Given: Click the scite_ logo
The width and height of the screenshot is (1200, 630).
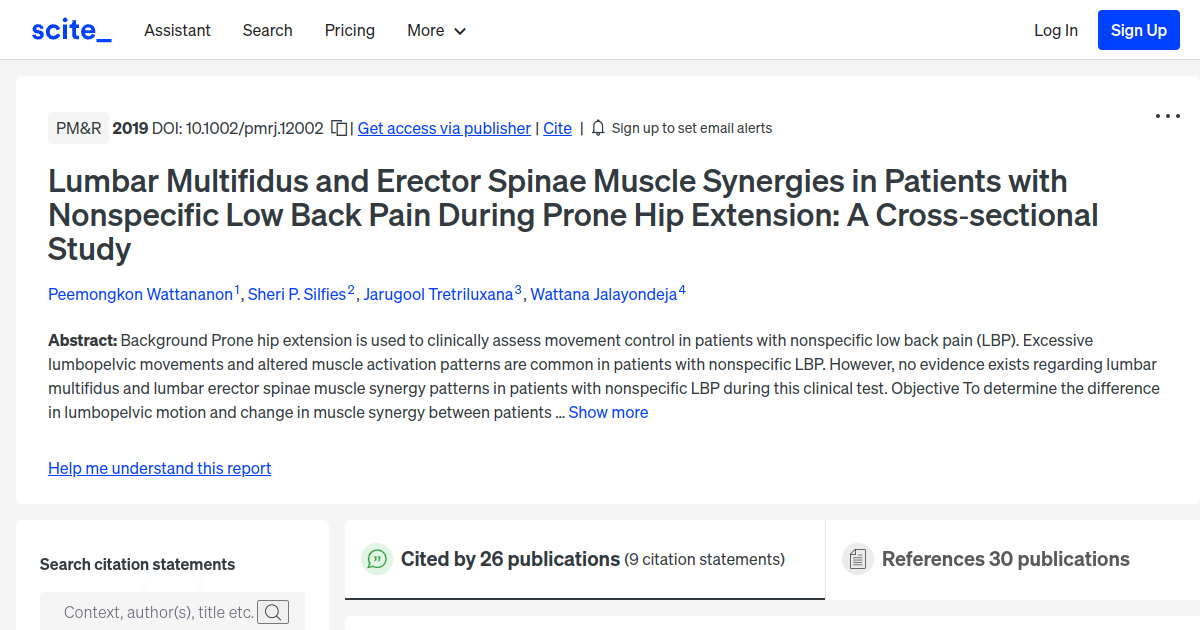Looking at the screenshot, I should click(70, 29).
